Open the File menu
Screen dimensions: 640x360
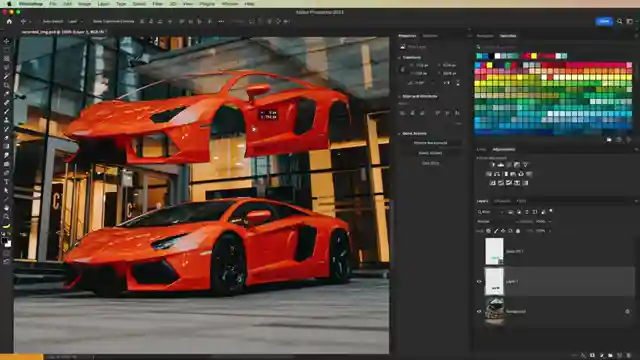coord(53,4)
